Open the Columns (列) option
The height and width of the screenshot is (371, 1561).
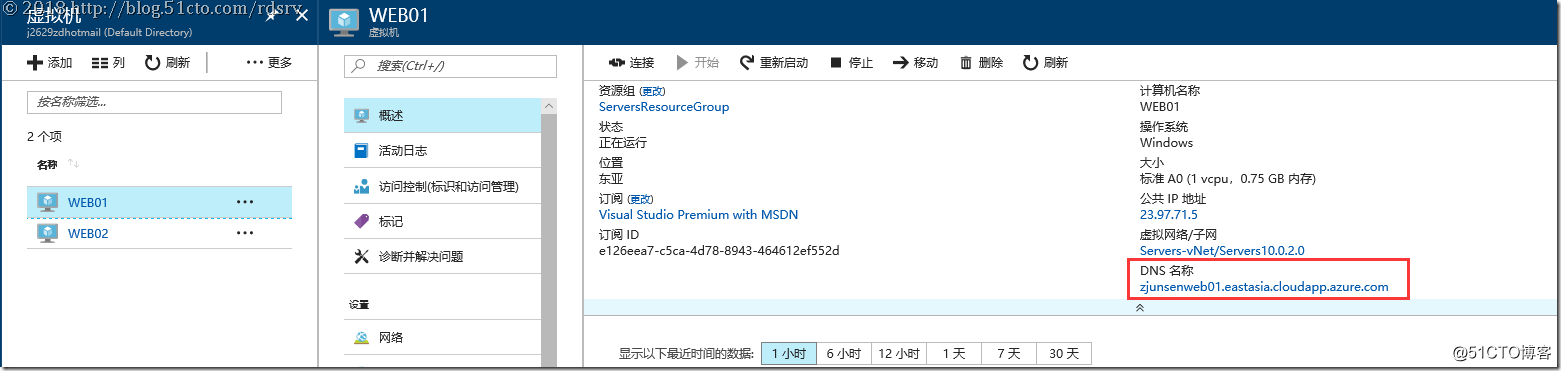coord(108,62)
